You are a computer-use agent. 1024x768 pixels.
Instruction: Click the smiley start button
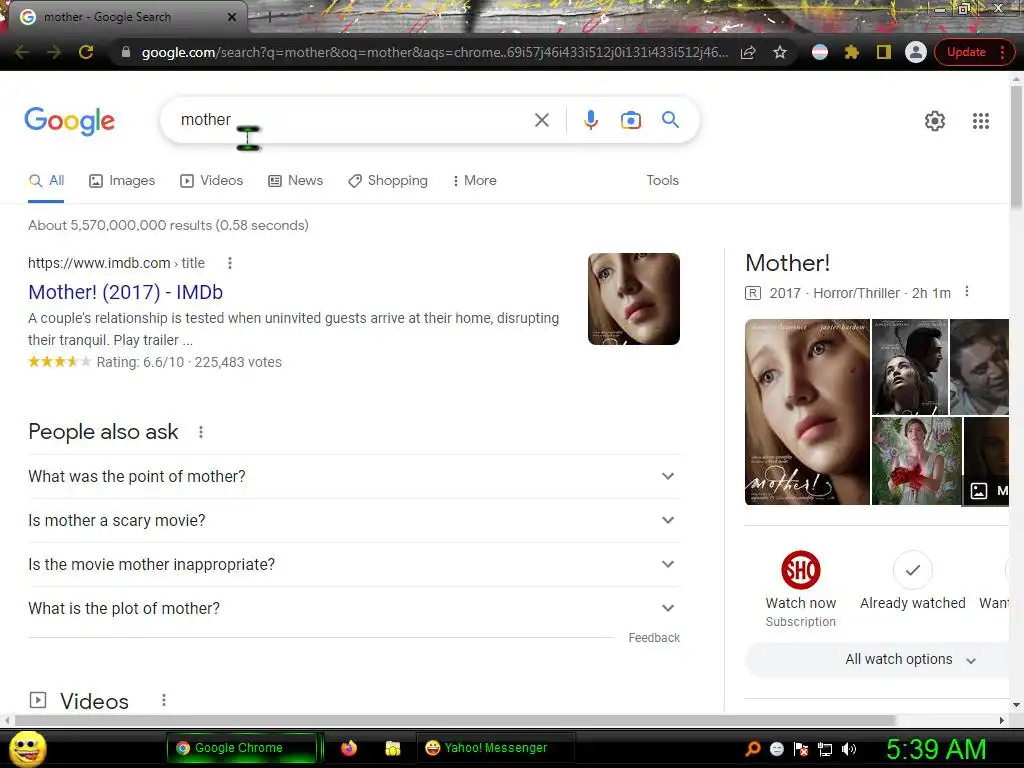pos(27,748)
